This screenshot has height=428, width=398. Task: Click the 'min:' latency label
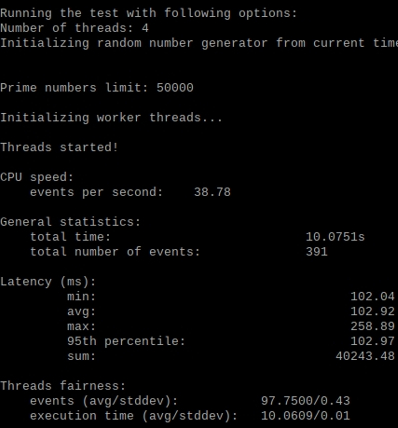tap(81, 296)
